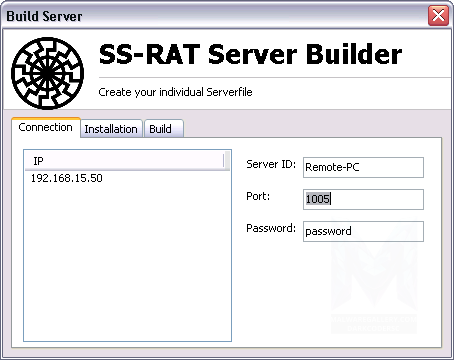
Task: Click the Build Server title bar text
Action: click(x=44, y=16)
